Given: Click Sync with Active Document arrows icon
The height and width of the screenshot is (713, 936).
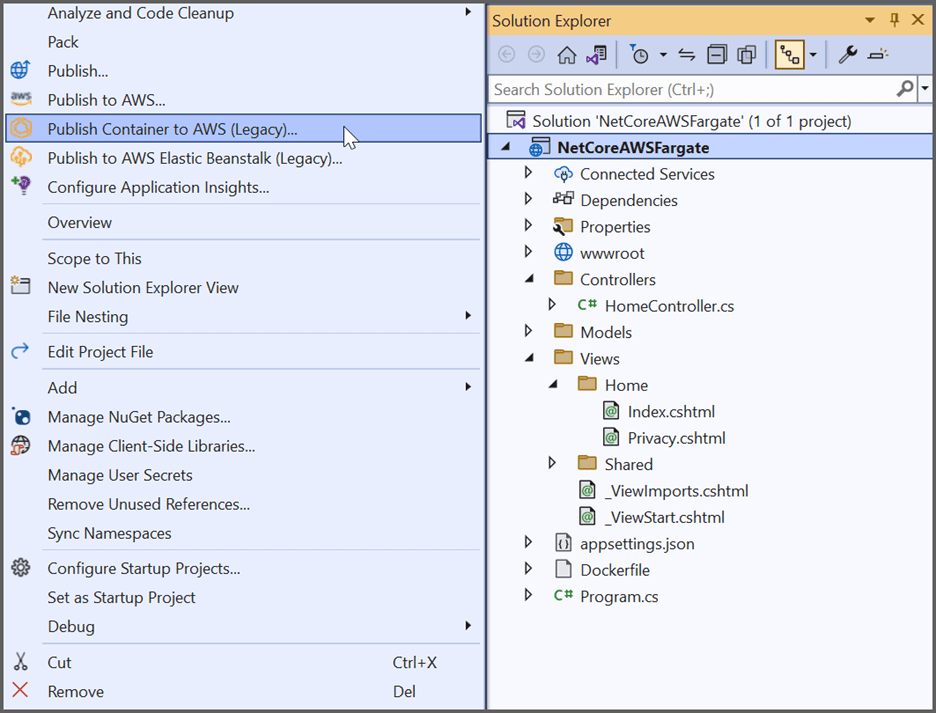Looking at the screenshot, I should (687, 55).
